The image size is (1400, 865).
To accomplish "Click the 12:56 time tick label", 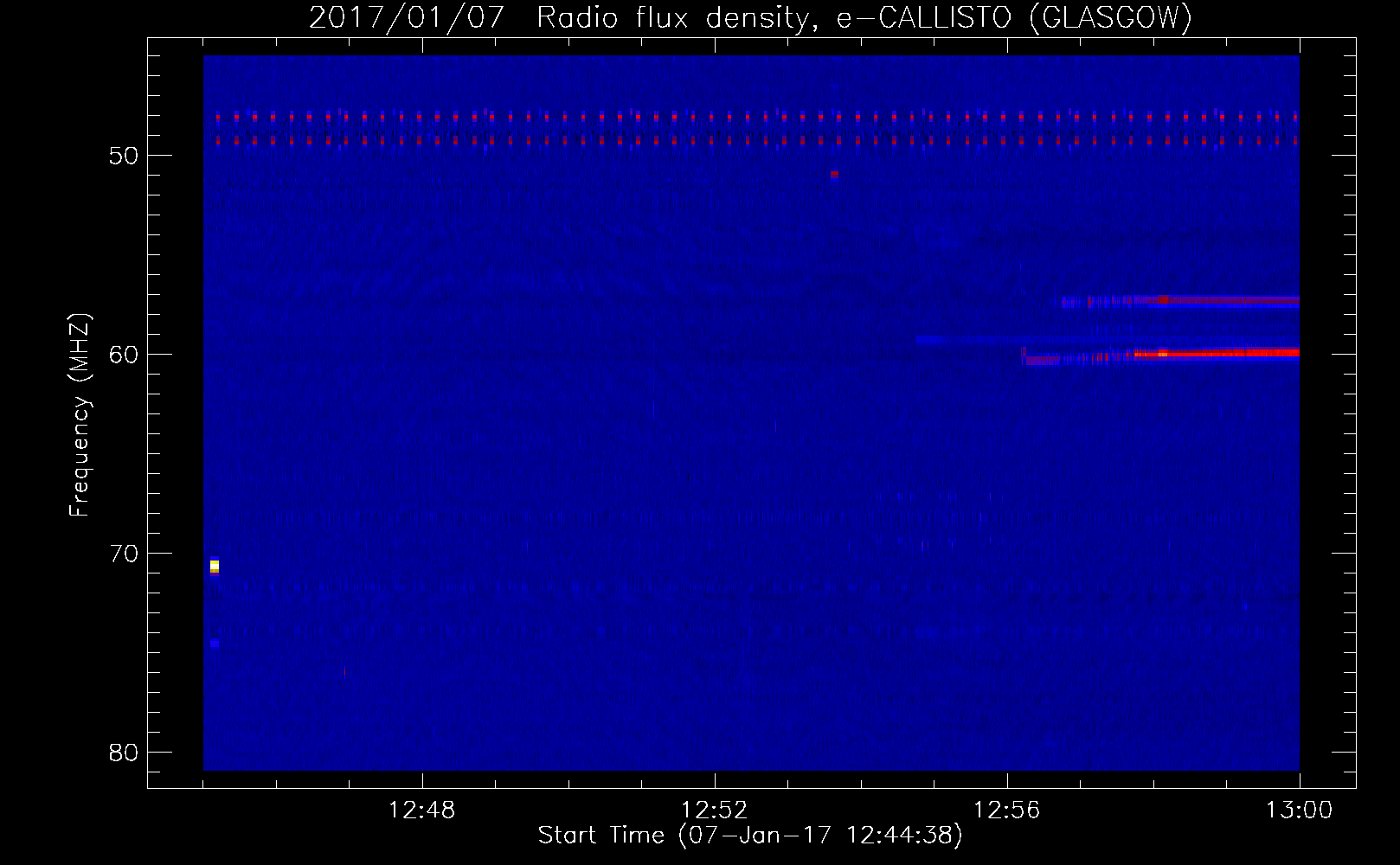I will [1007, 811].
